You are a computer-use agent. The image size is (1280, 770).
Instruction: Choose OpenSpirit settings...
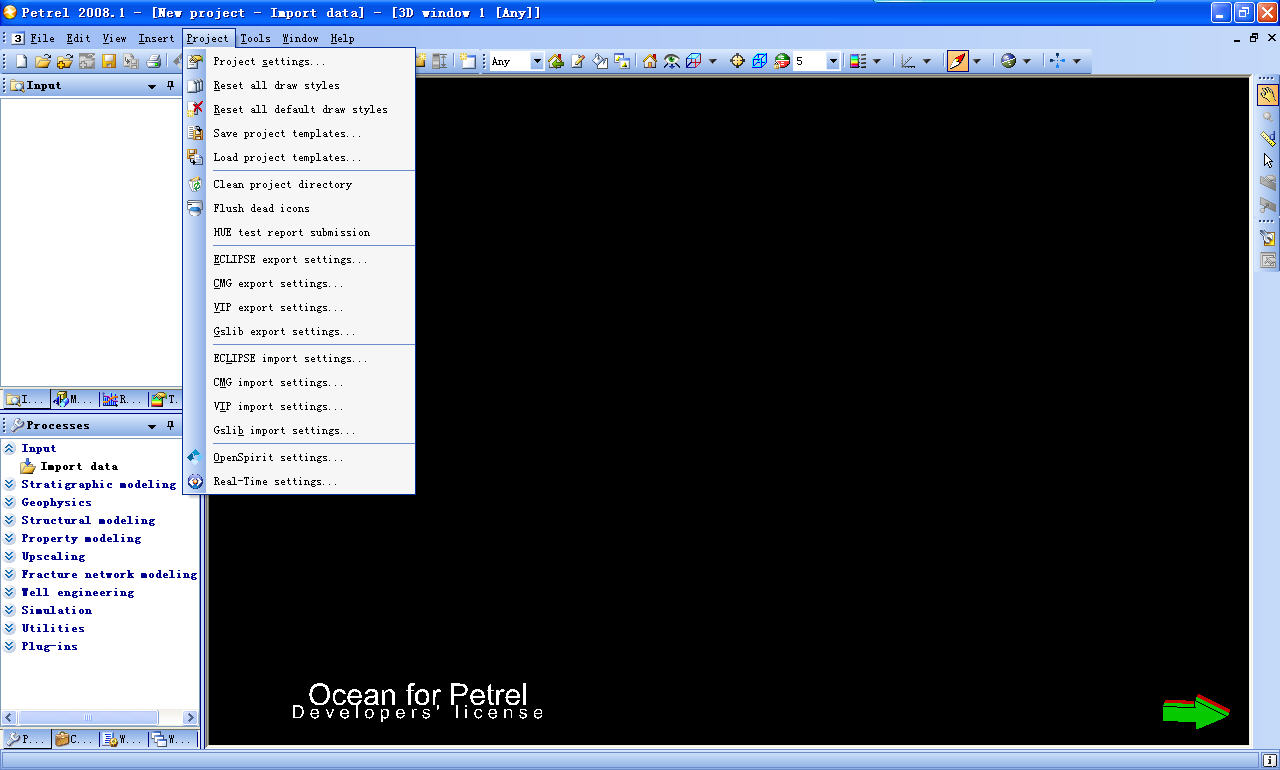click(299, 457)
